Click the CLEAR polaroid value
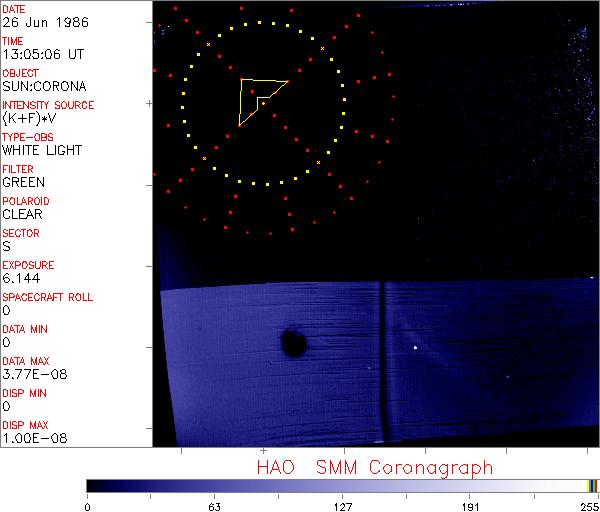 (x=22, y=215)
